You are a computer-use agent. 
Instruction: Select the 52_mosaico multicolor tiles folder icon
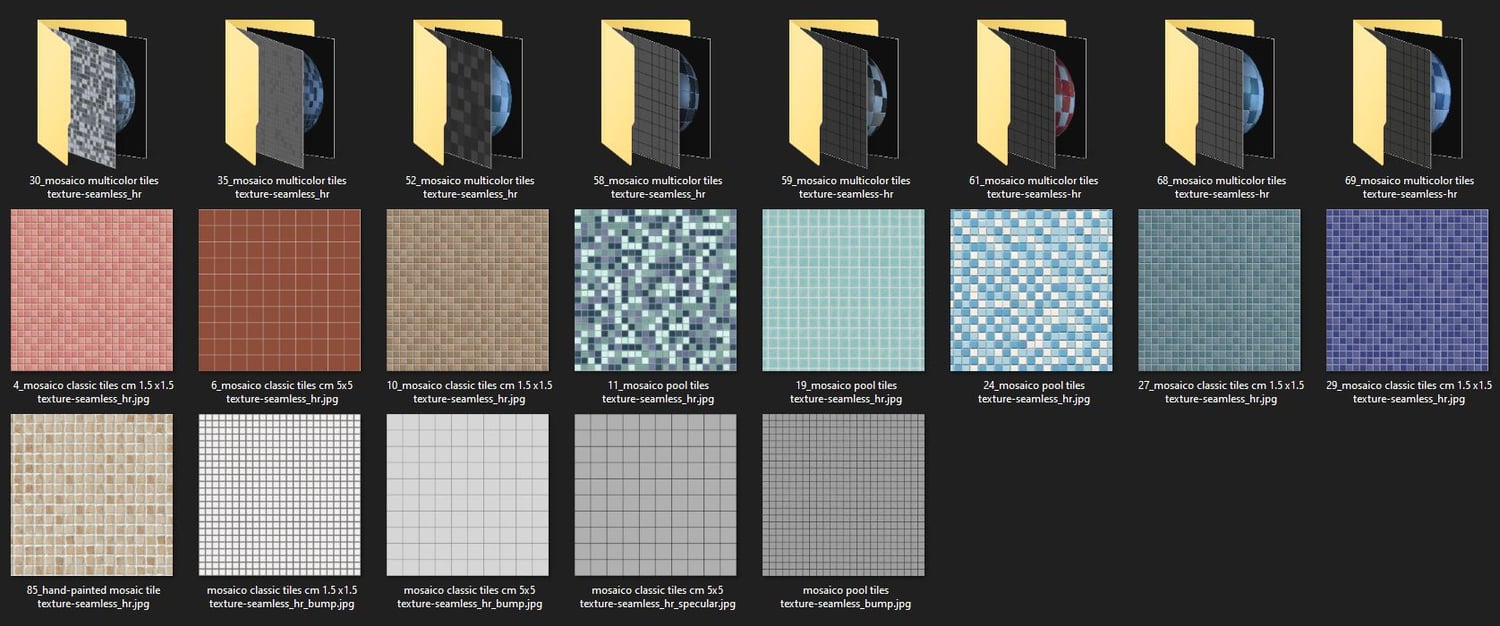pyautogui.click(x=469, y=92)
